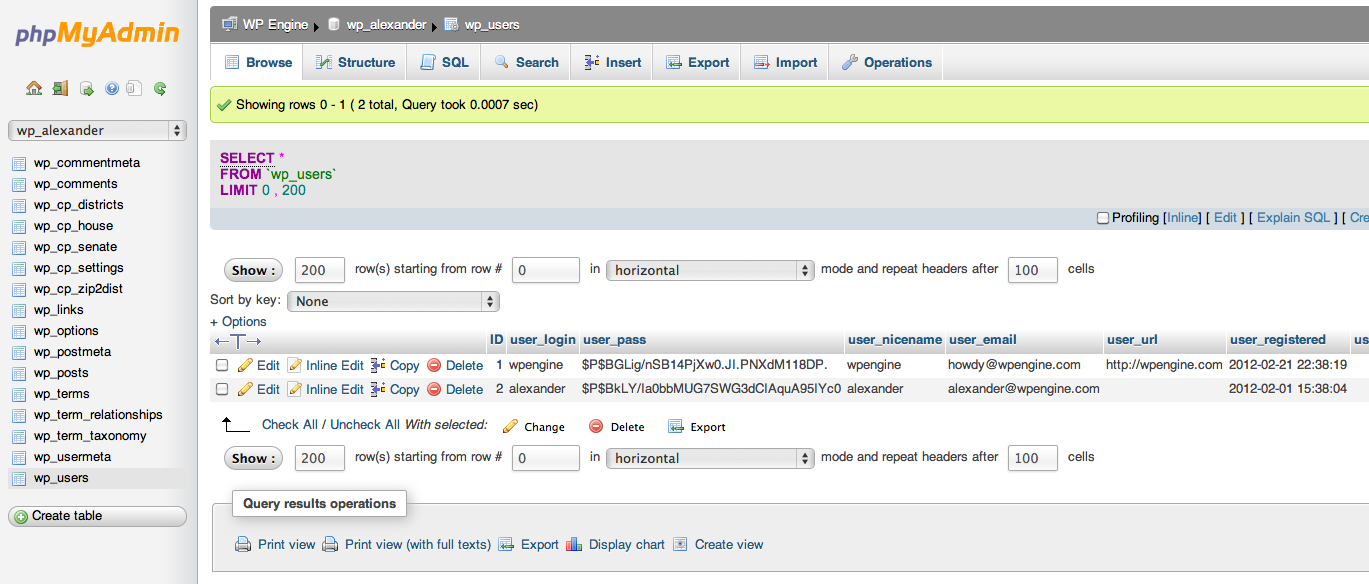Enable the Profiling checkbox
Screen dimensions: 1369x584
coord(1103,218)
